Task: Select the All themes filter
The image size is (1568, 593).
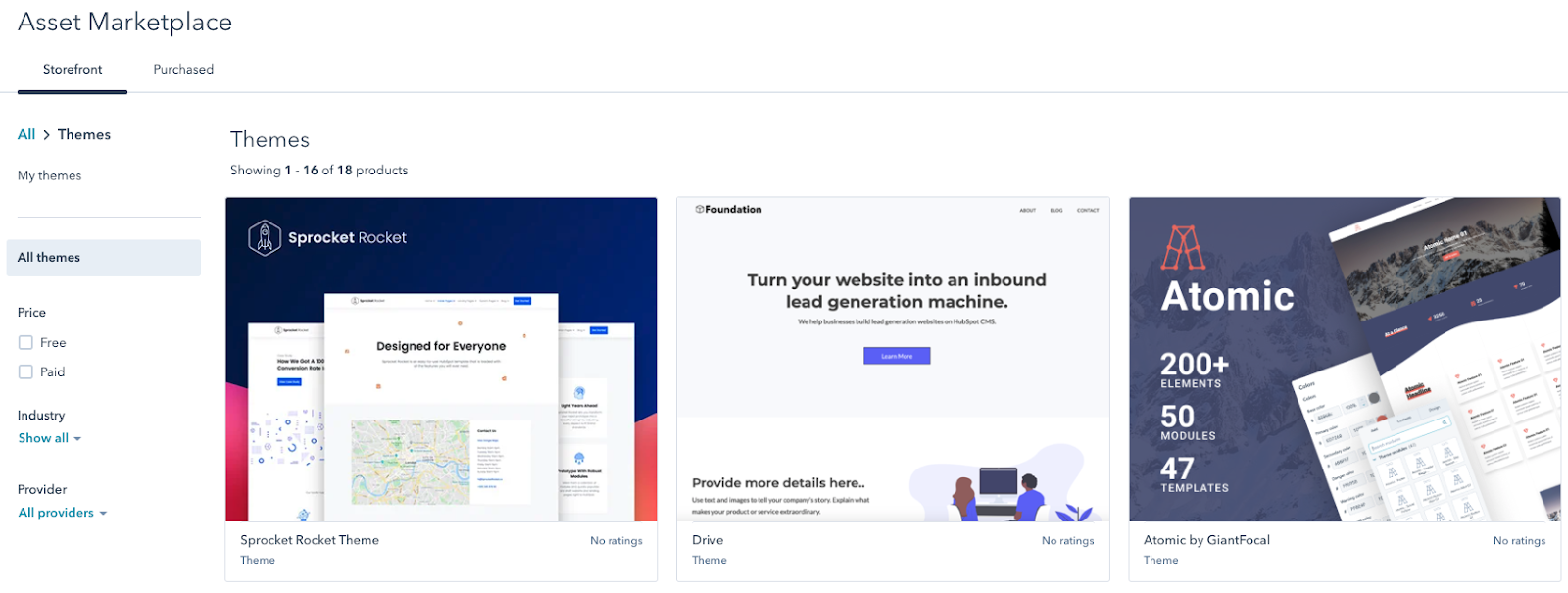Action: point(104,258)
